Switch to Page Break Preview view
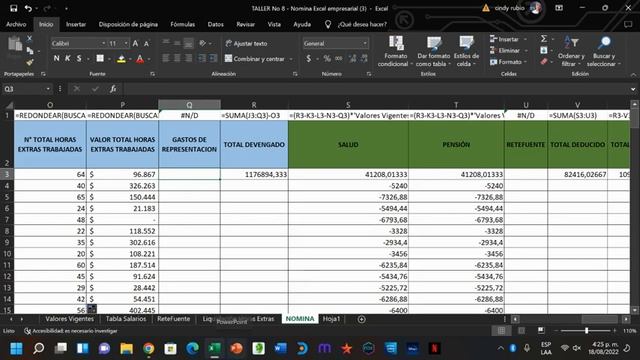 pyautogui.click(x=541, y=331)
